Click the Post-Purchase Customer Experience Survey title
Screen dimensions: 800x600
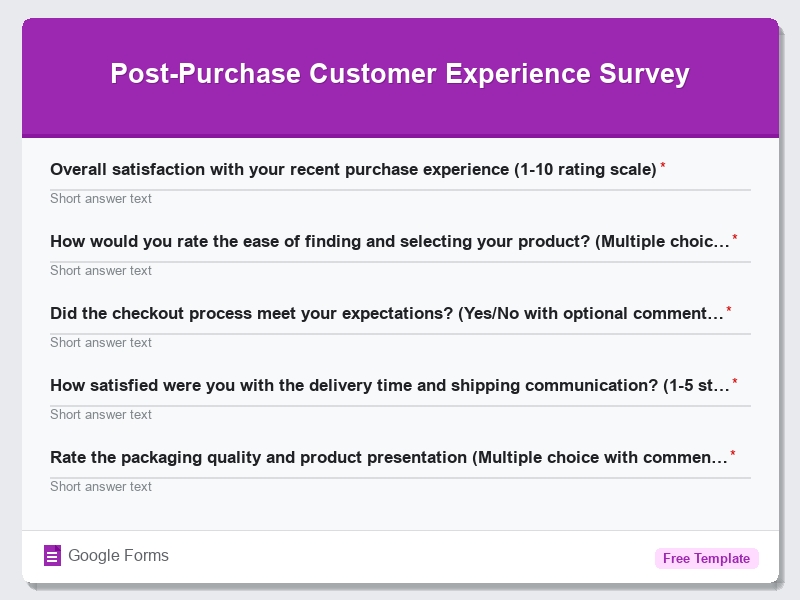coord(400,73)
